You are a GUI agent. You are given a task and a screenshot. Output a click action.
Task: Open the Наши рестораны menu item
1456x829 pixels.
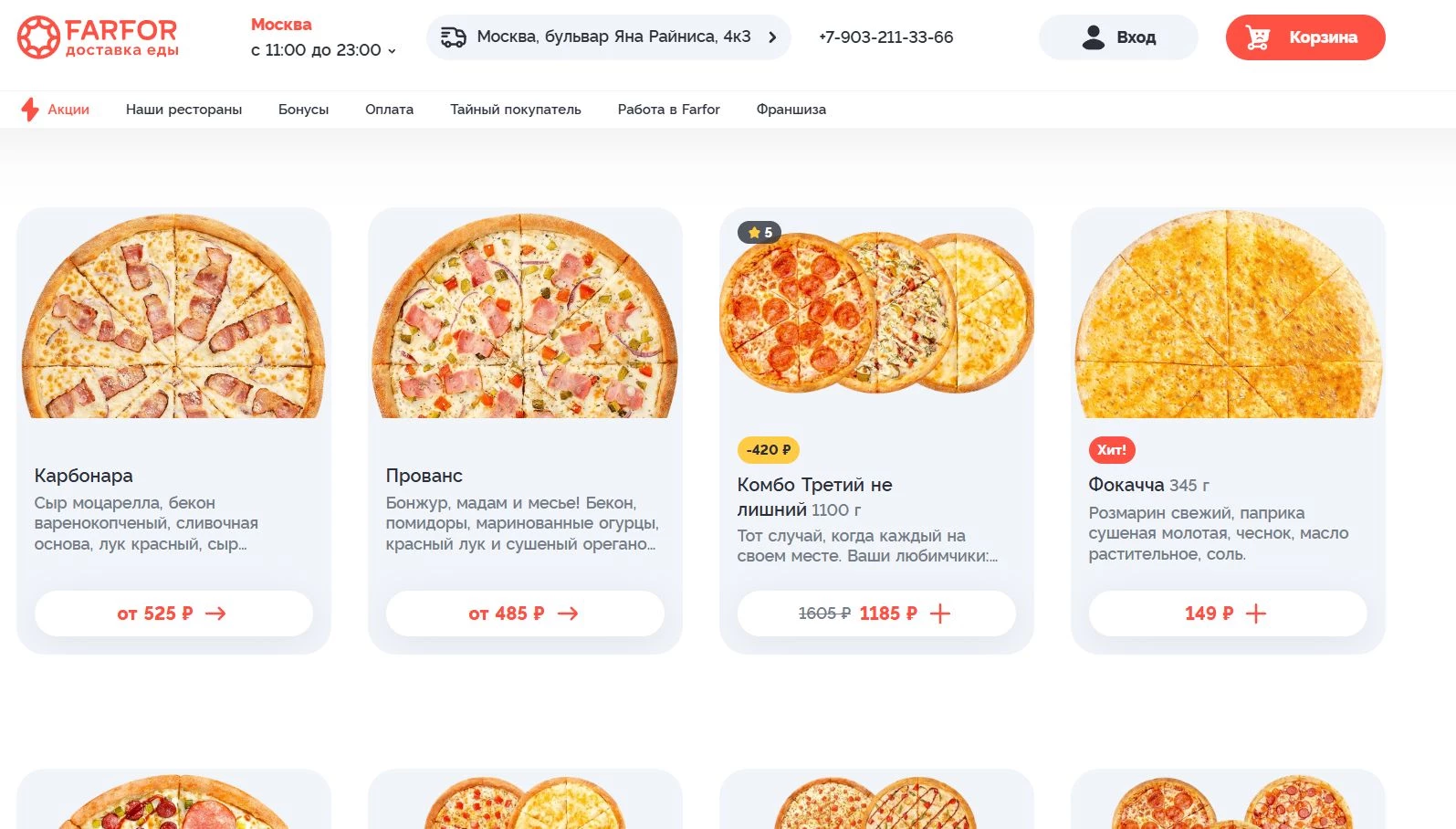pyautogui.click(x=183, y=110)
